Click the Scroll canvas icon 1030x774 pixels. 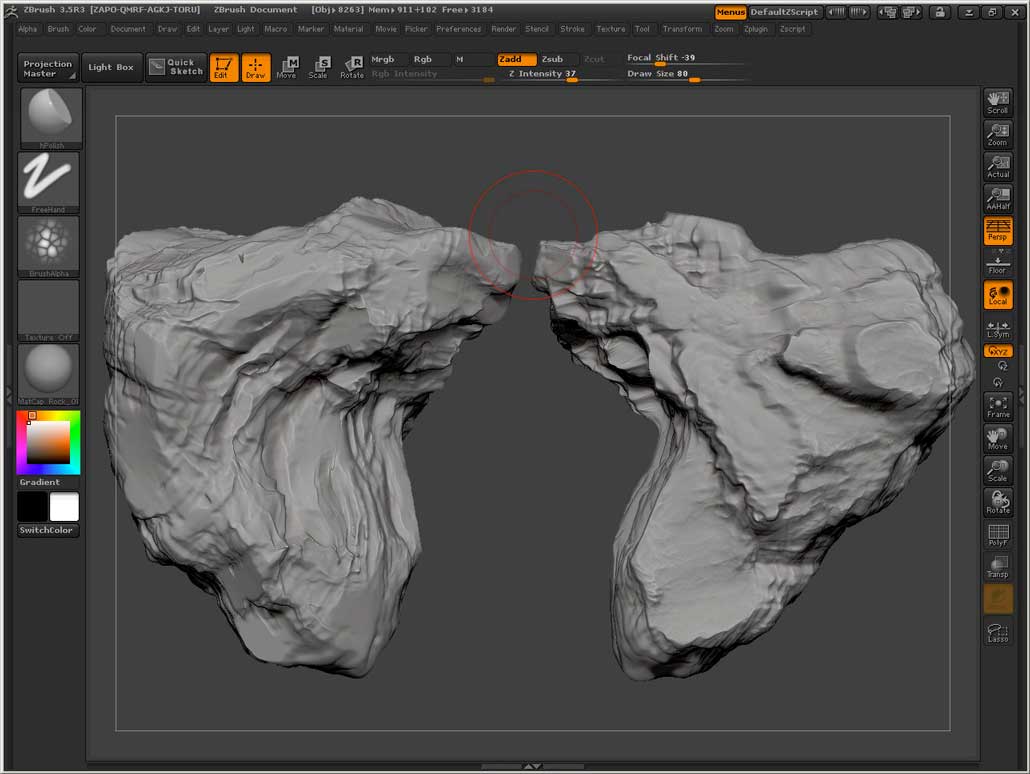point(997,102)
